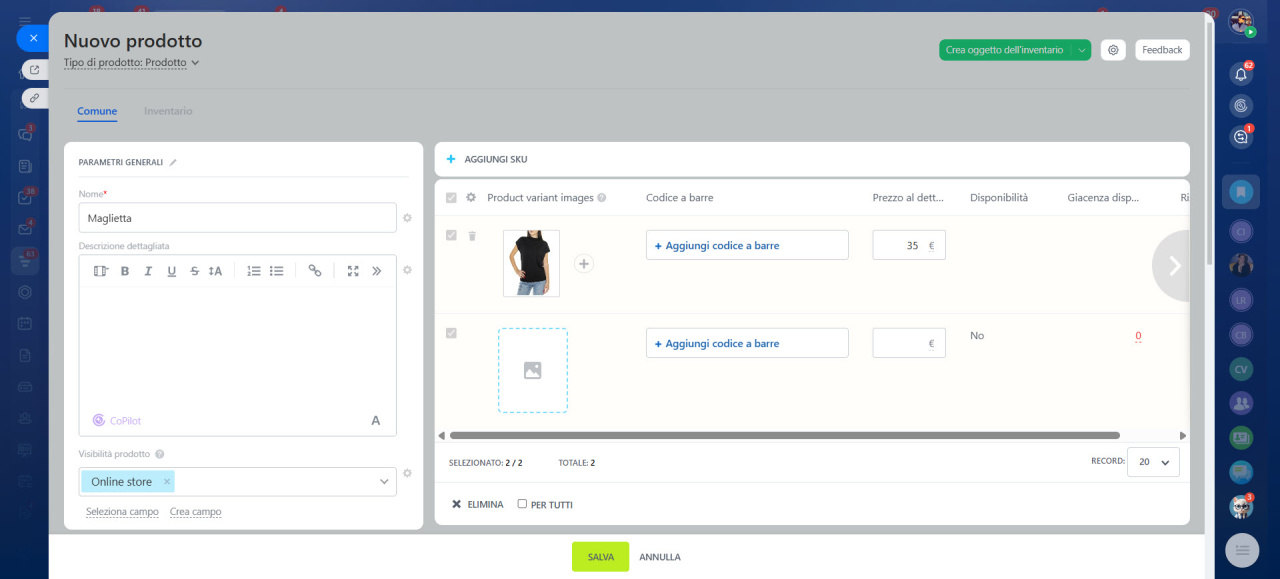Open the notifications bell
The height and width of the screenshot is (579, 1280).
(1241, 74)
